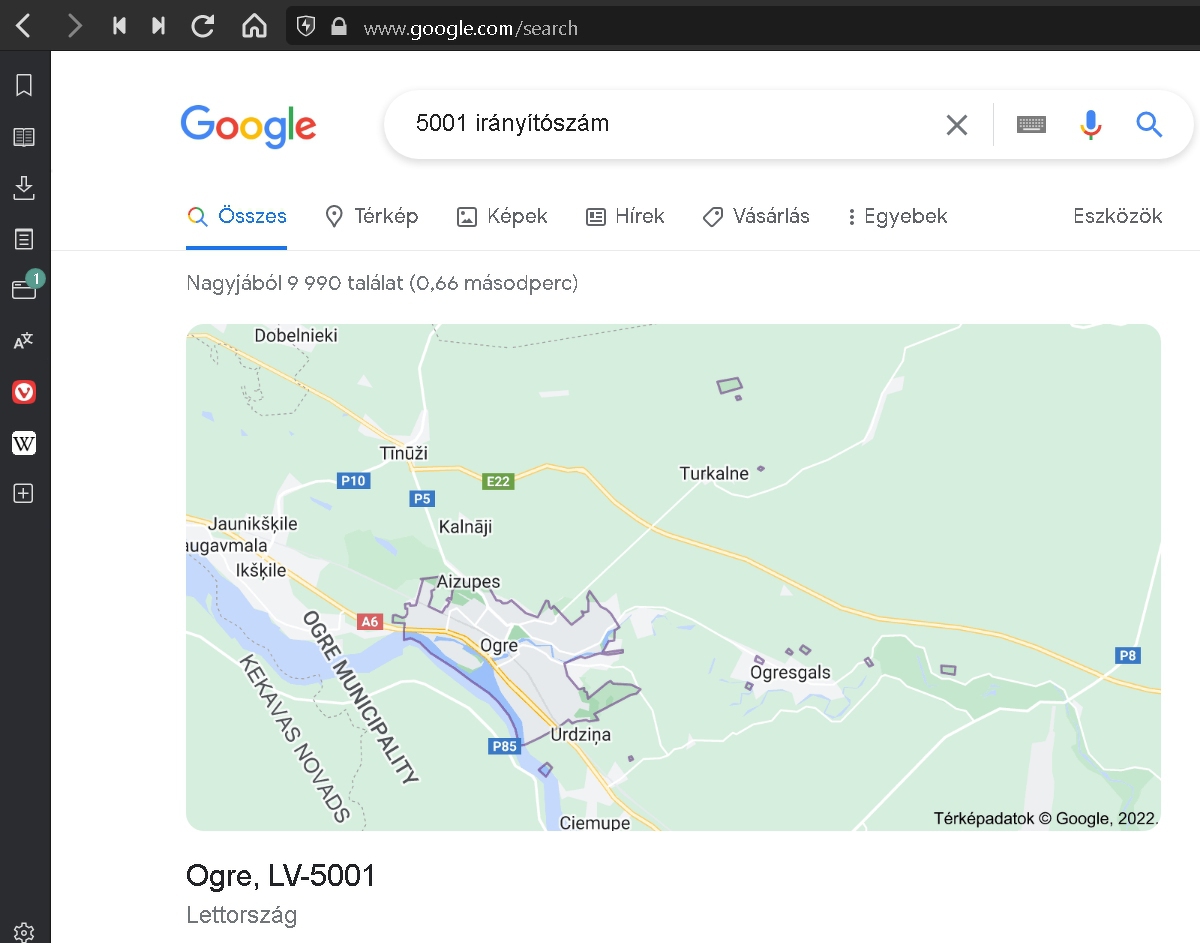Screen dimensions: 1200x943
Task: Open the Notes panel in sidebar
Action: (x=24, y=239)
